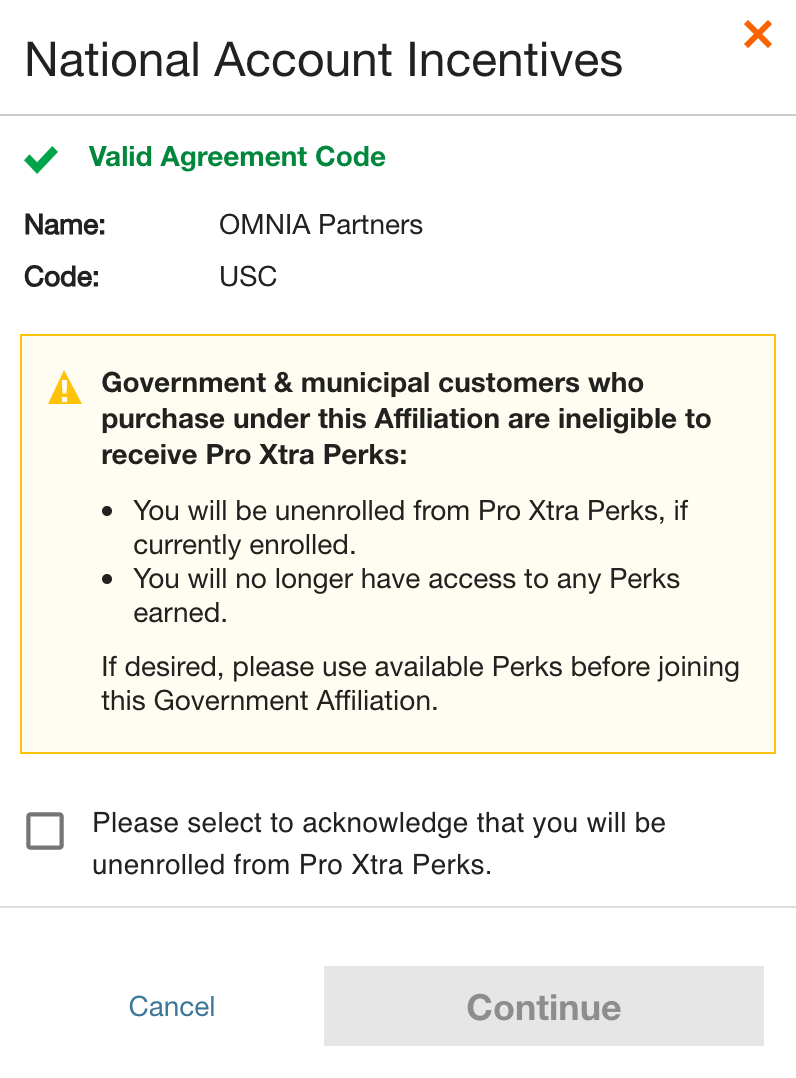Screen dimensions: 796x1078
Task: Click the acknowledgment checkbox label text
Action: pyautogui.click(x=378, y=843)
